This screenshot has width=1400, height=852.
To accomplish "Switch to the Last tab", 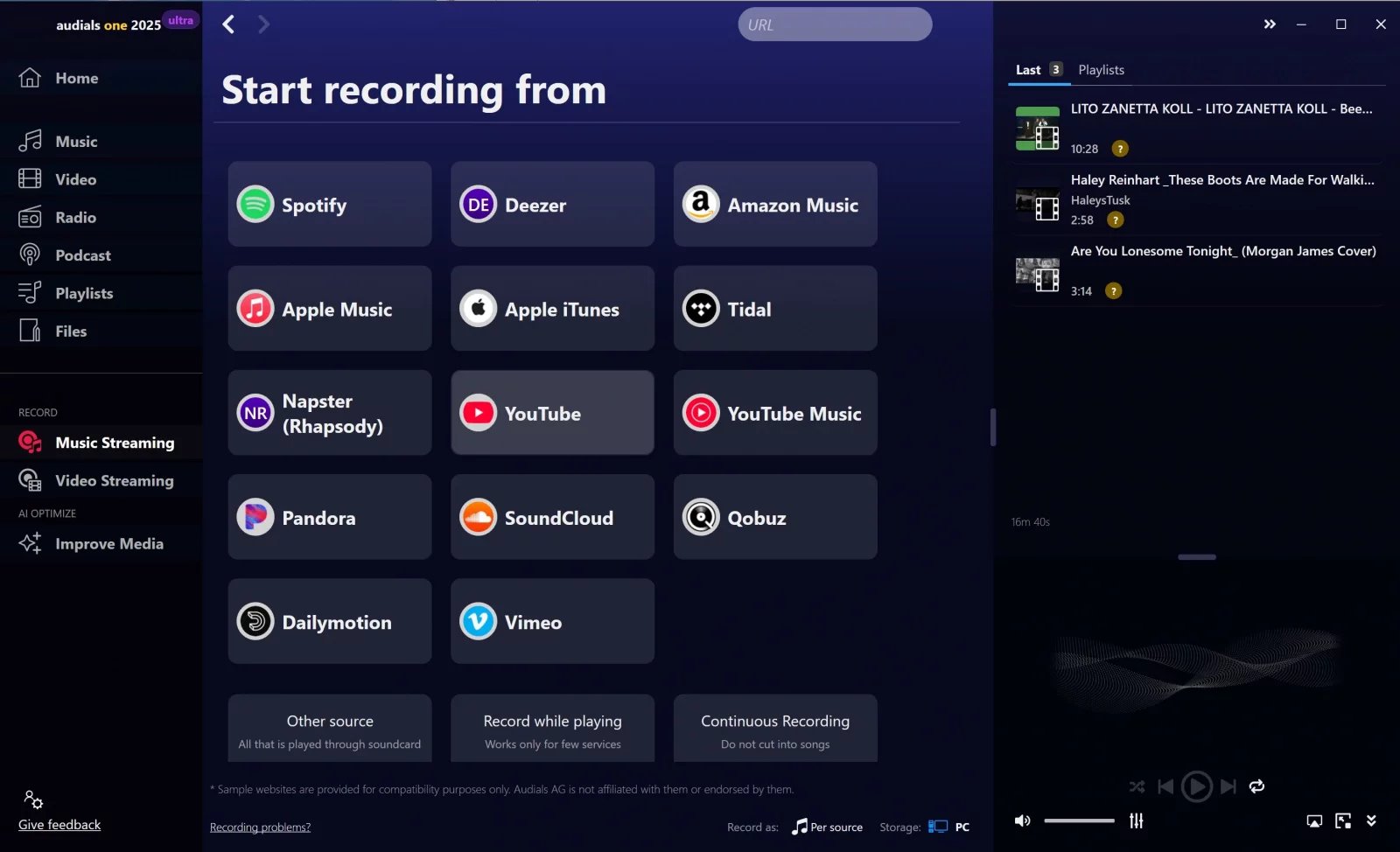I will [1039, 70].
